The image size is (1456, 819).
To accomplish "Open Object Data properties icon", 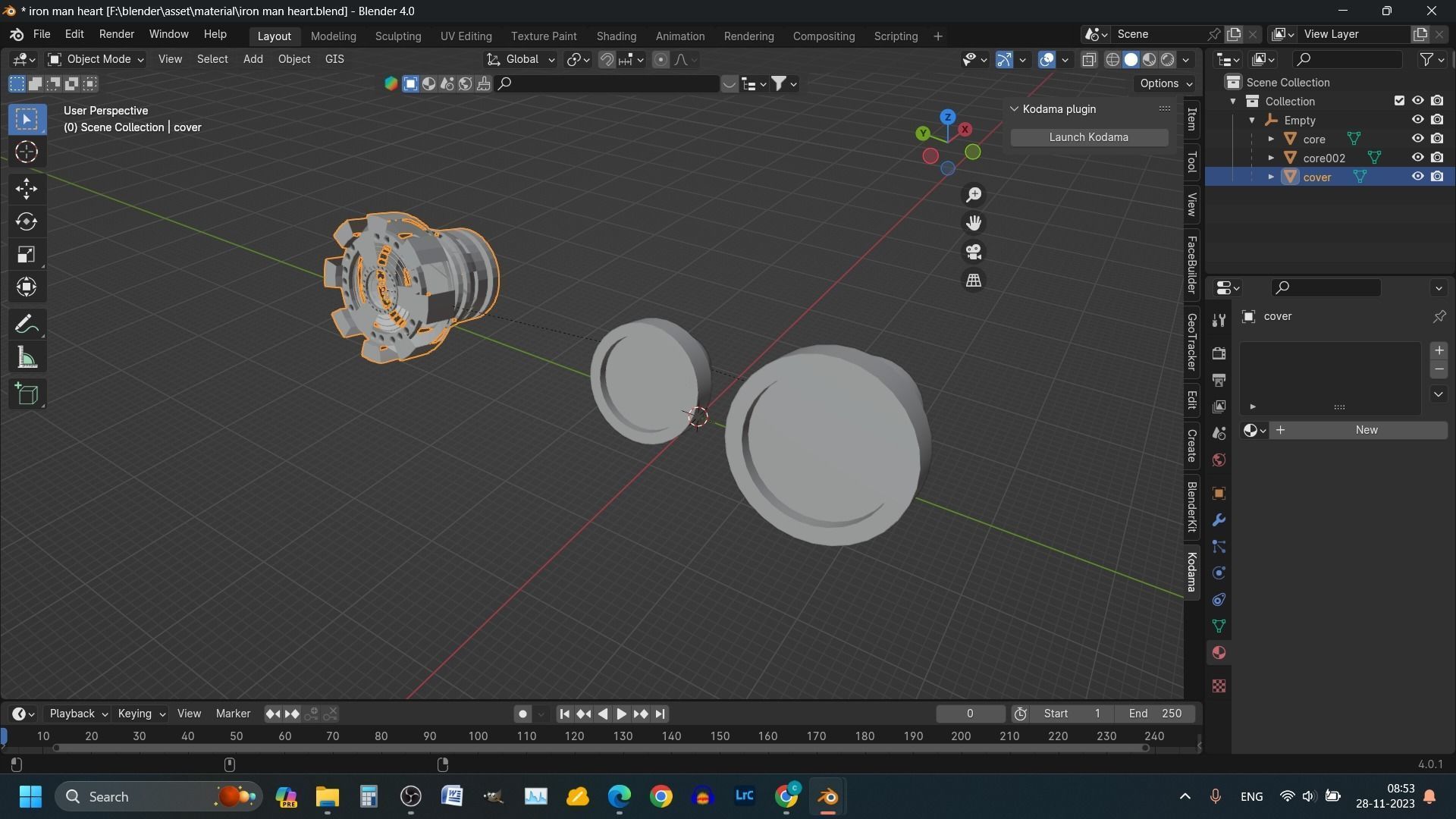I will coord(1219,626).
